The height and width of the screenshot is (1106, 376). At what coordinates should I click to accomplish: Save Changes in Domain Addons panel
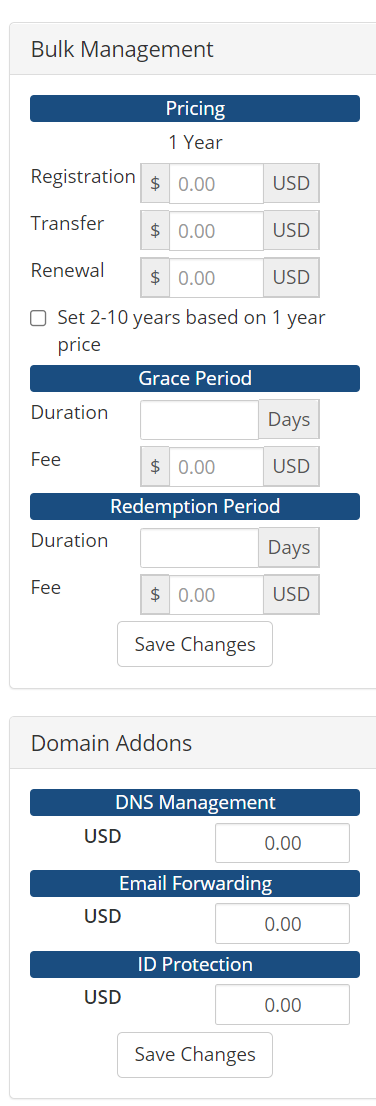(195, 1055)
